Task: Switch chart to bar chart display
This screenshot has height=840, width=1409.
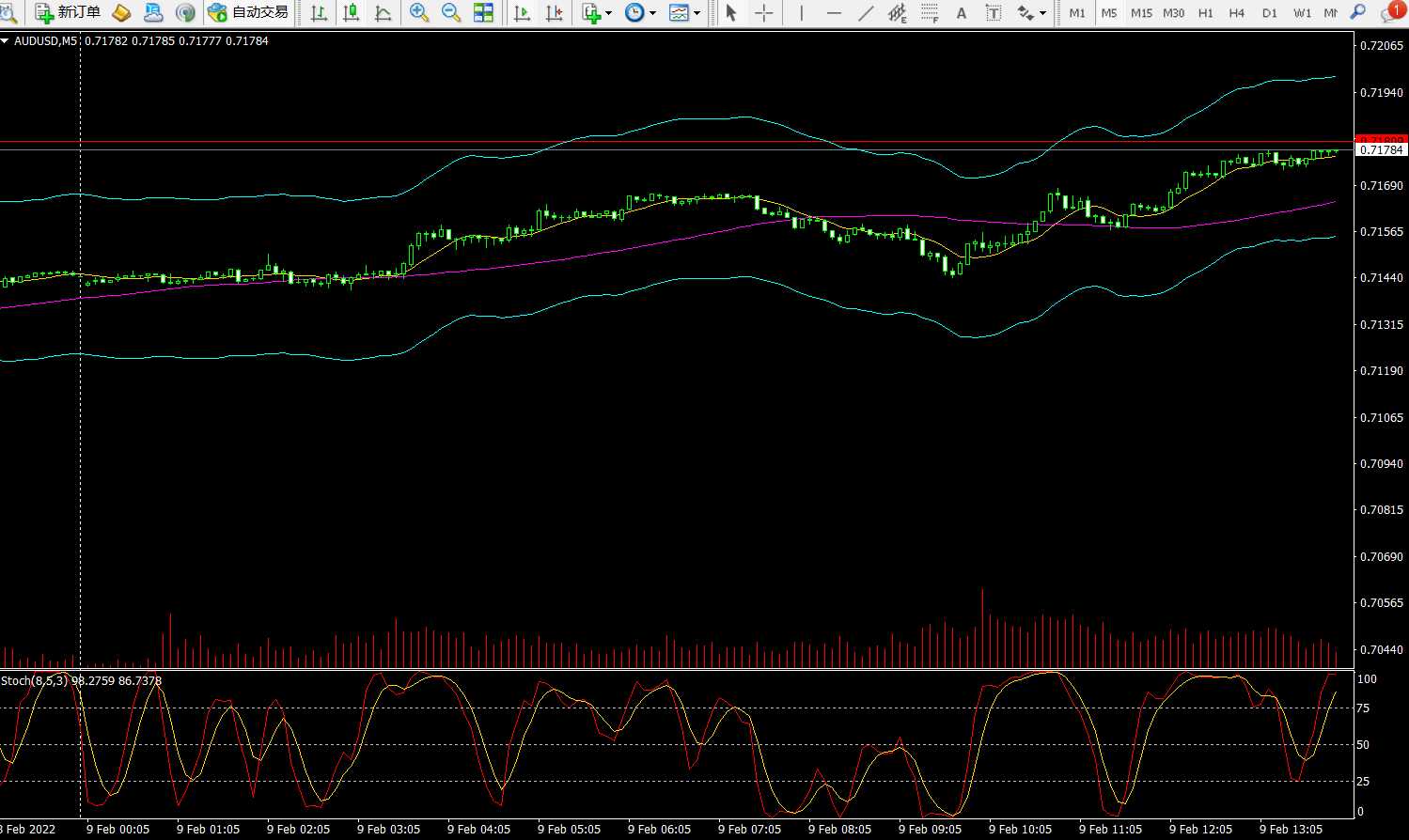Action: coord(320,12)
